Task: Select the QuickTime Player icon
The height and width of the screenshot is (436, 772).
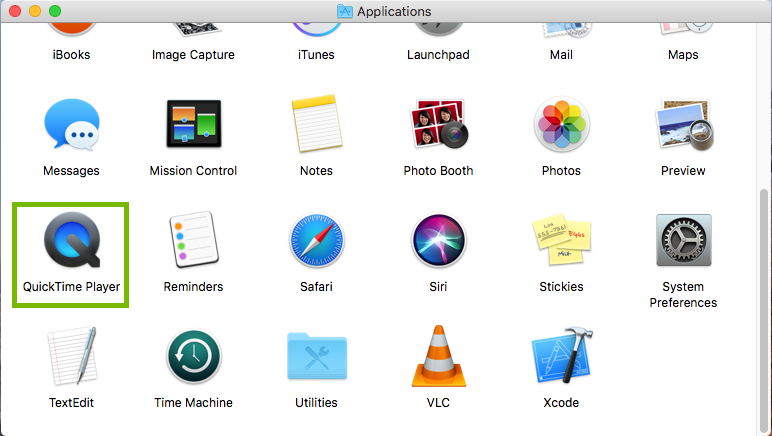Action: 72,240
